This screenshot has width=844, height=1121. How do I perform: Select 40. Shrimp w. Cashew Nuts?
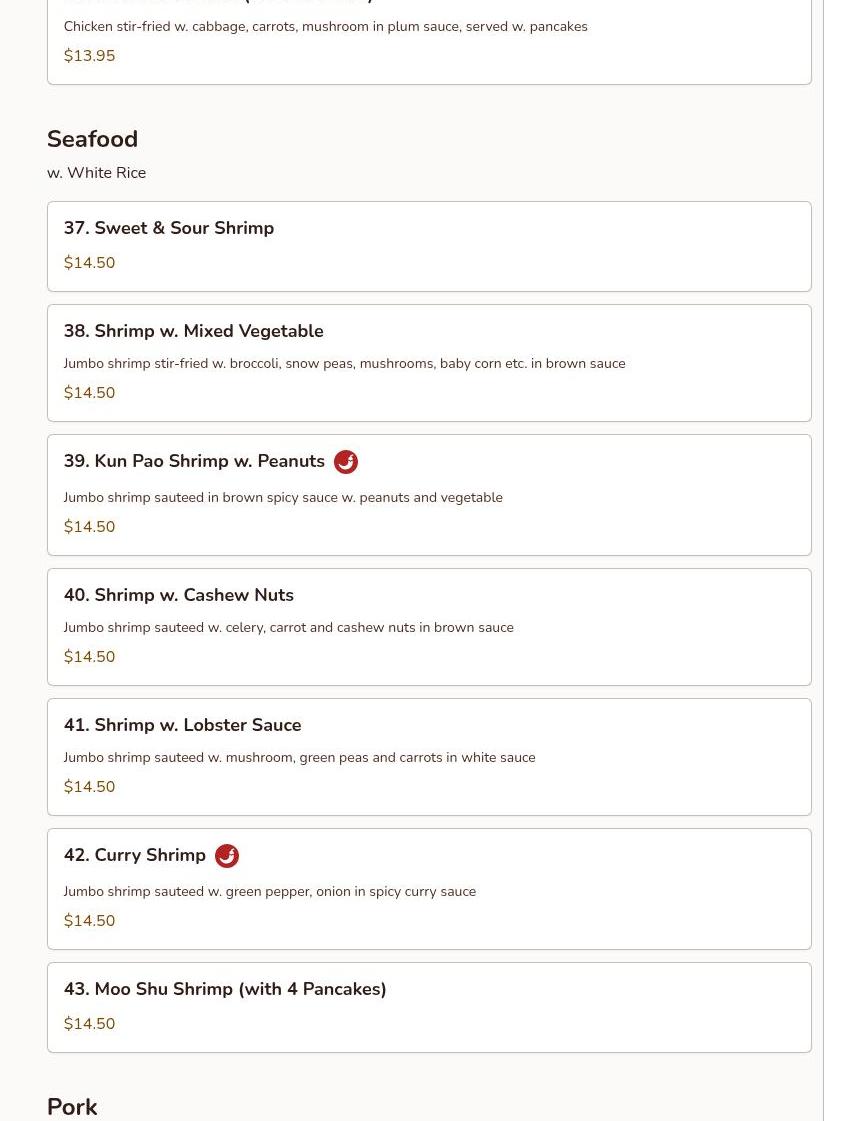(x=178, y=595)
